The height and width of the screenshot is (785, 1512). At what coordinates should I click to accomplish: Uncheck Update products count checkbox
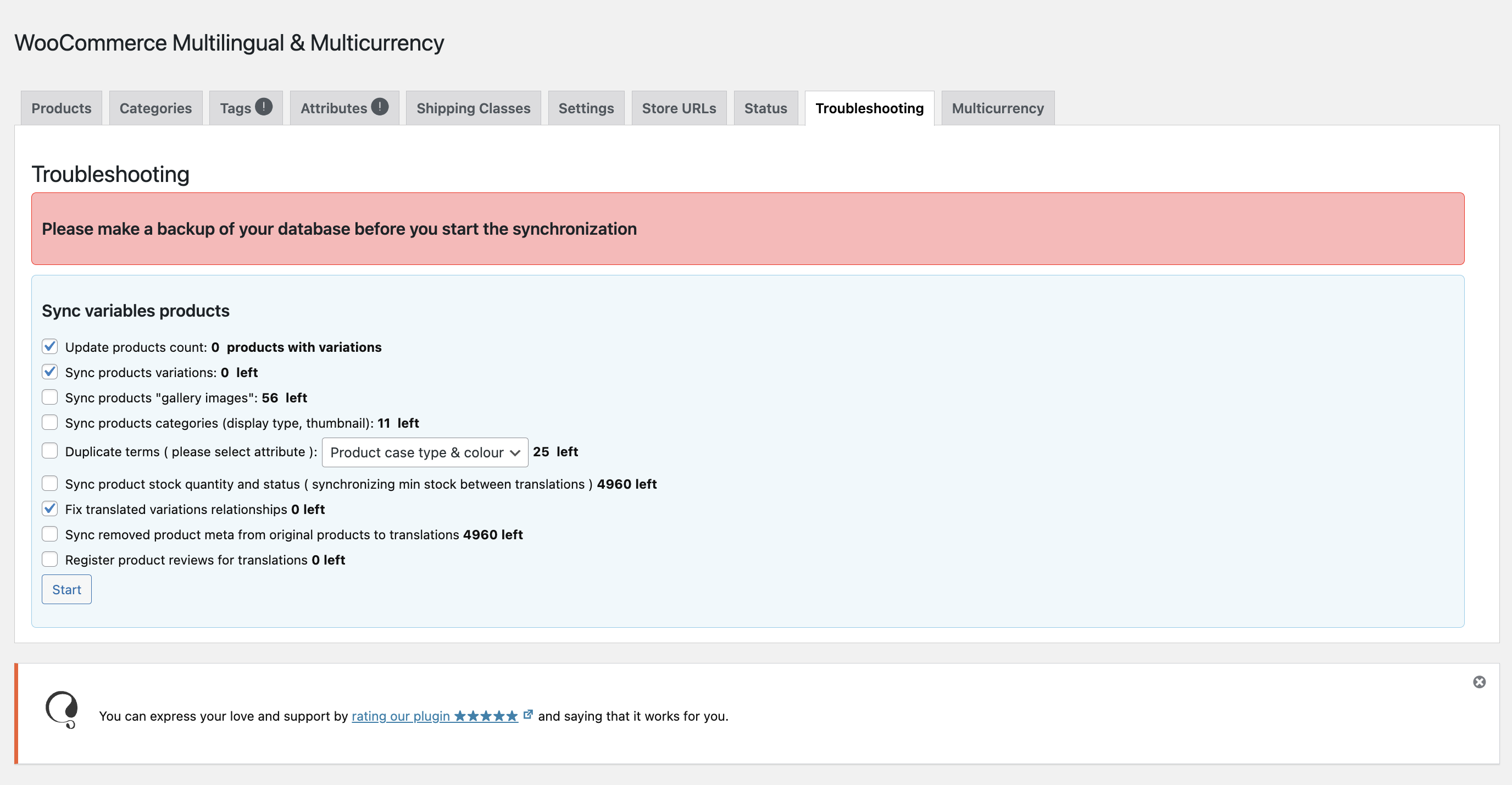click(50, 346)
